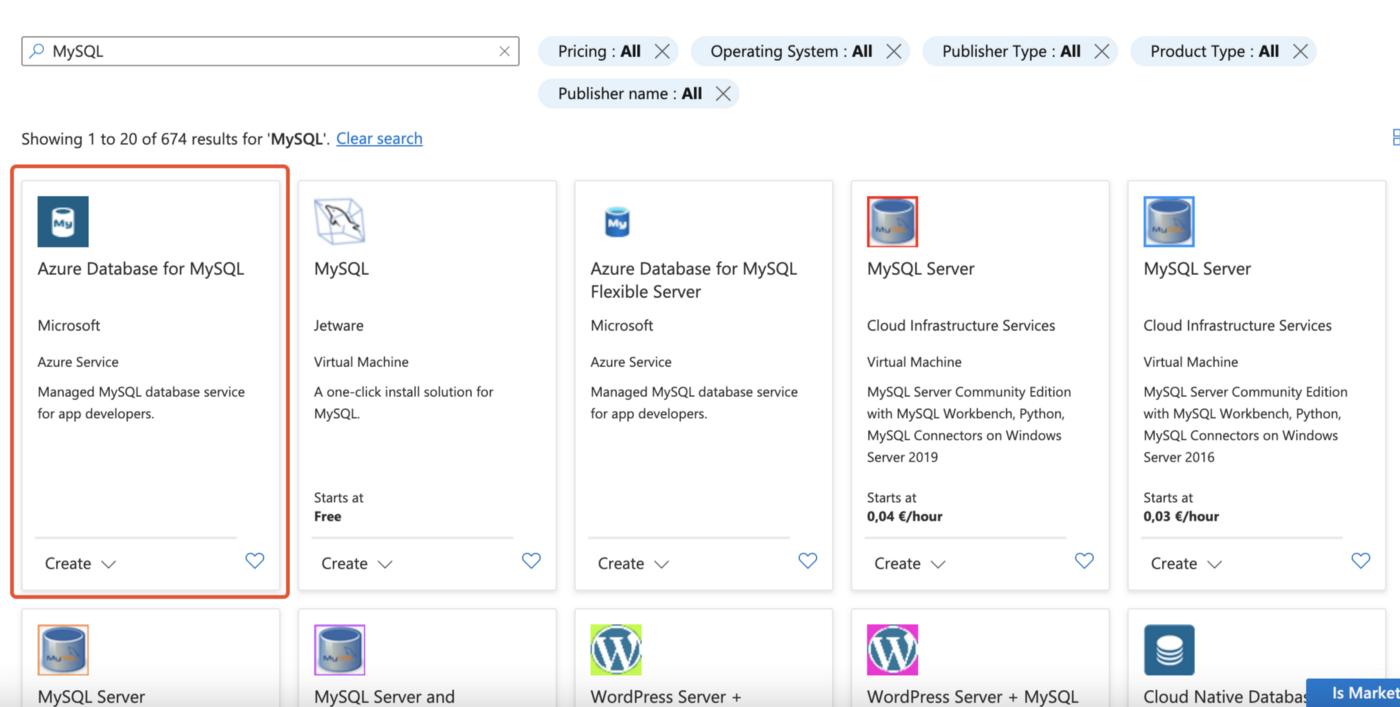1400x707 pixels.
Task: Click the Clear search link
Action: (379, 139)
